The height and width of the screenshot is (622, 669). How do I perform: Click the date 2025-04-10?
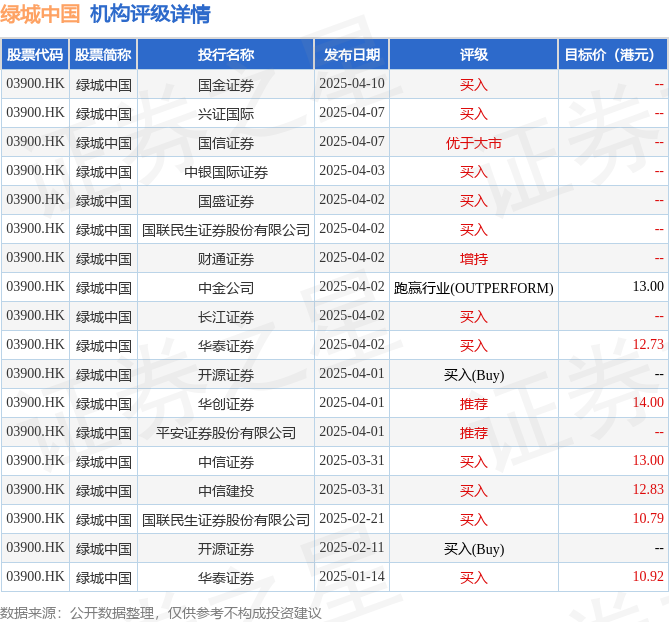click(352, 84)
